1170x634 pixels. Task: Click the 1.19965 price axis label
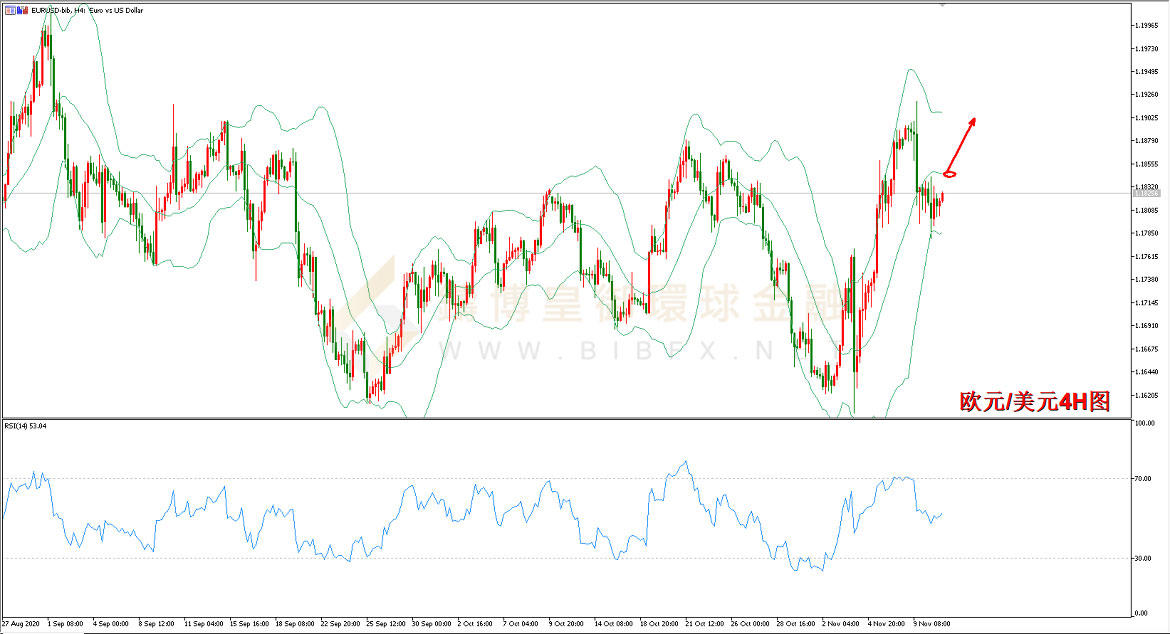click(x=1146, y=25)
